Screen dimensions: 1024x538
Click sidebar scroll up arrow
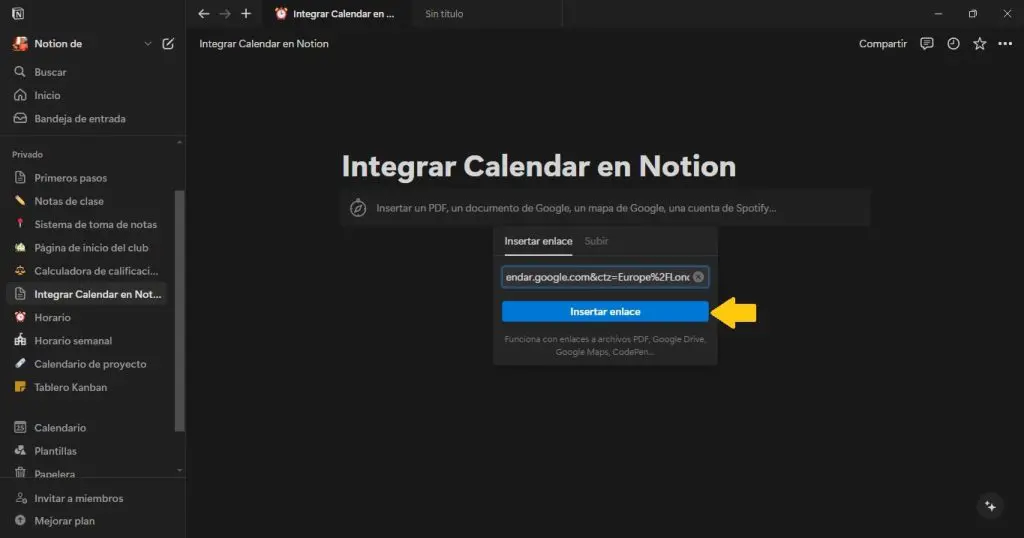(x=180, y=142)
